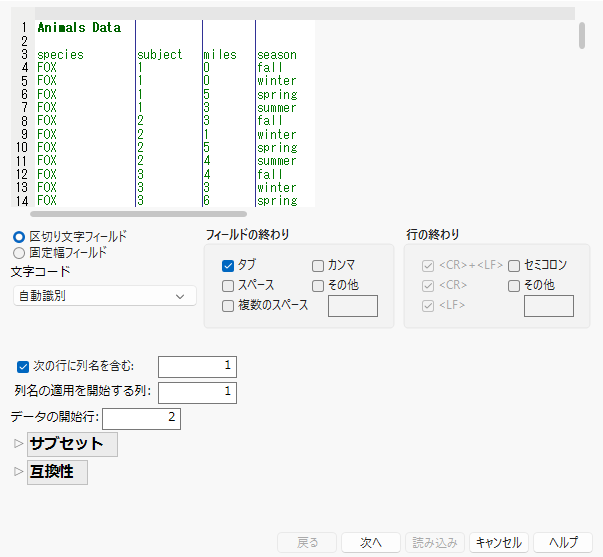
Task: Toggle 次の行に列名を含む checkbox
Action: [23, 367]
